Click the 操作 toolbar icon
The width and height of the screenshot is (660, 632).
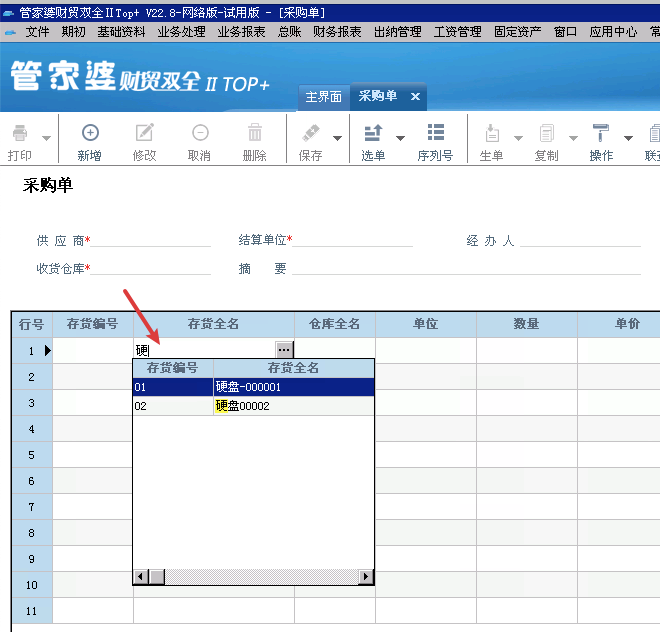pyautogui.click(x=601, y=133)
